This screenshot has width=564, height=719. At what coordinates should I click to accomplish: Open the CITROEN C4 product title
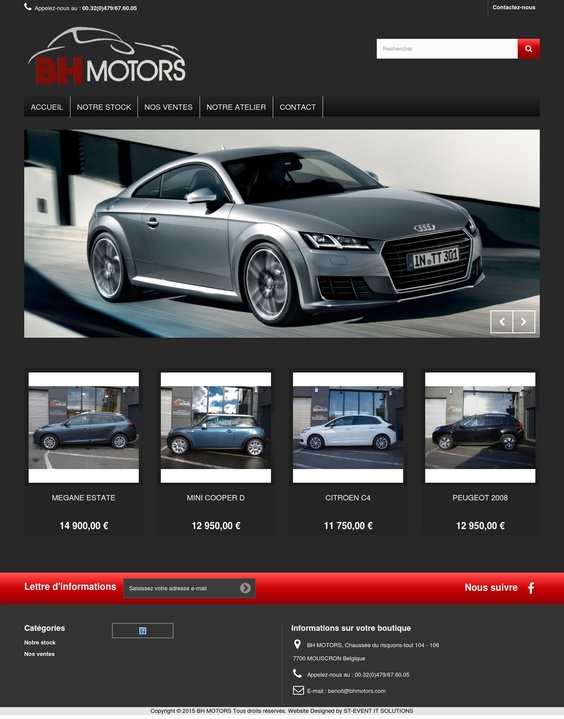pos(348,498)
